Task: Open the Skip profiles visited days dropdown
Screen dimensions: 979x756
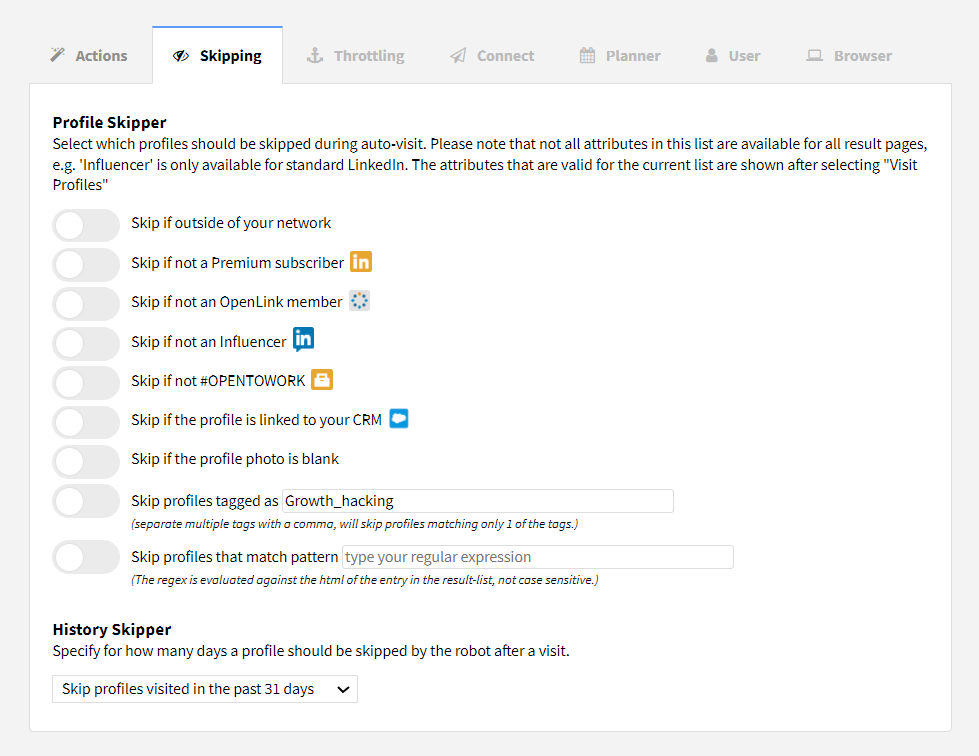Action: (204, 689)
